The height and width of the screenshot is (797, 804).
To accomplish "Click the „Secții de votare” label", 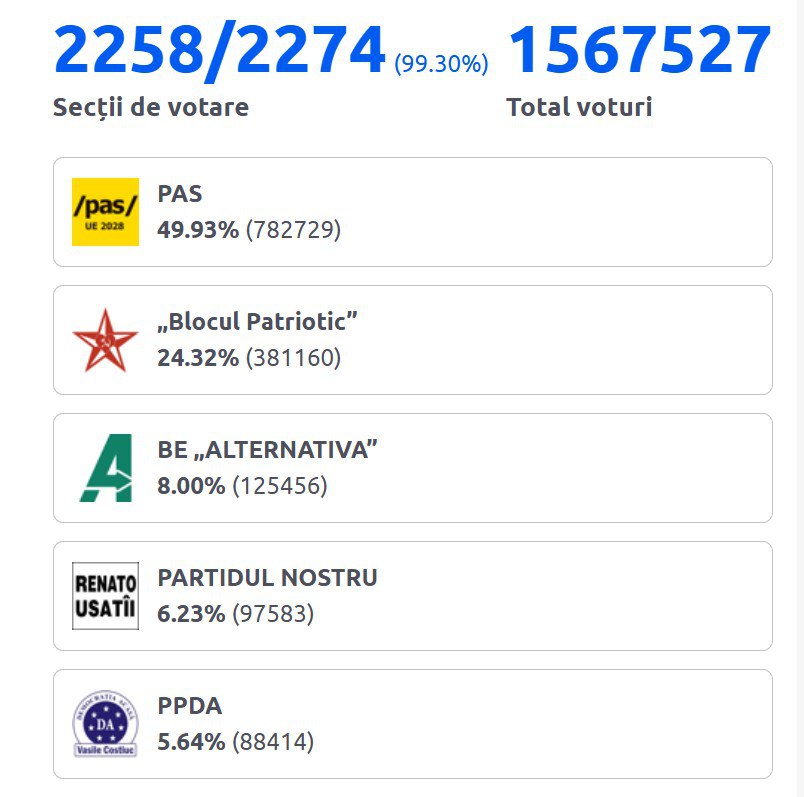I will click(x=151, y=107).
